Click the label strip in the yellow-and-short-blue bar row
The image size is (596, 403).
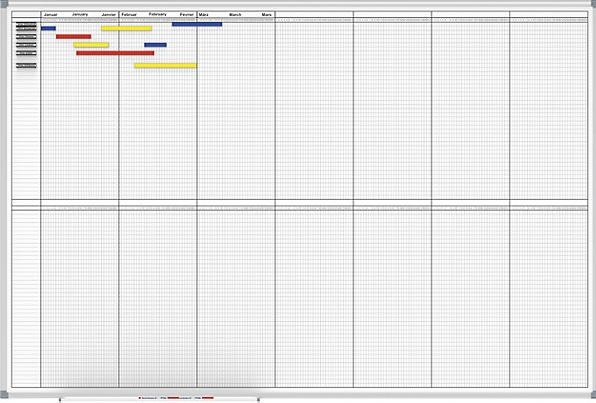[x=26, y=45]
